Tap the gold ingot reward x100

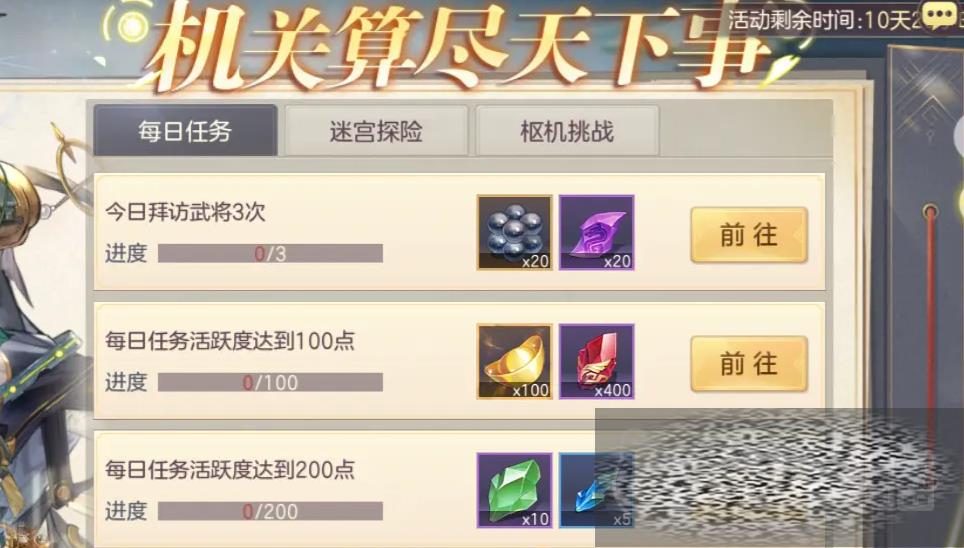pyautogui.click(x=515, y=362)
